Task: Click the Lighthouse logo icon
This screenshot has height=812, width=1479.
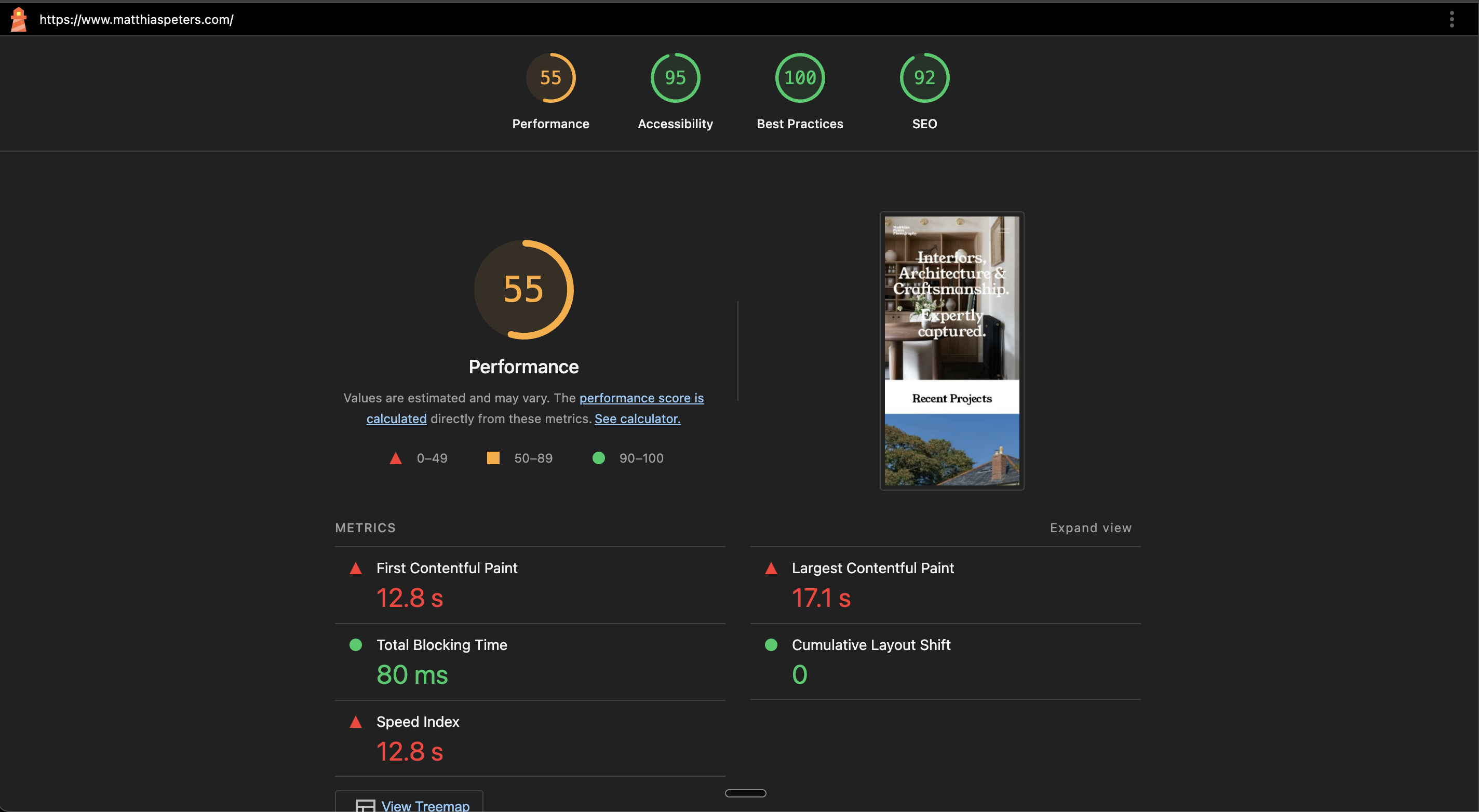Action: (18, 20)
